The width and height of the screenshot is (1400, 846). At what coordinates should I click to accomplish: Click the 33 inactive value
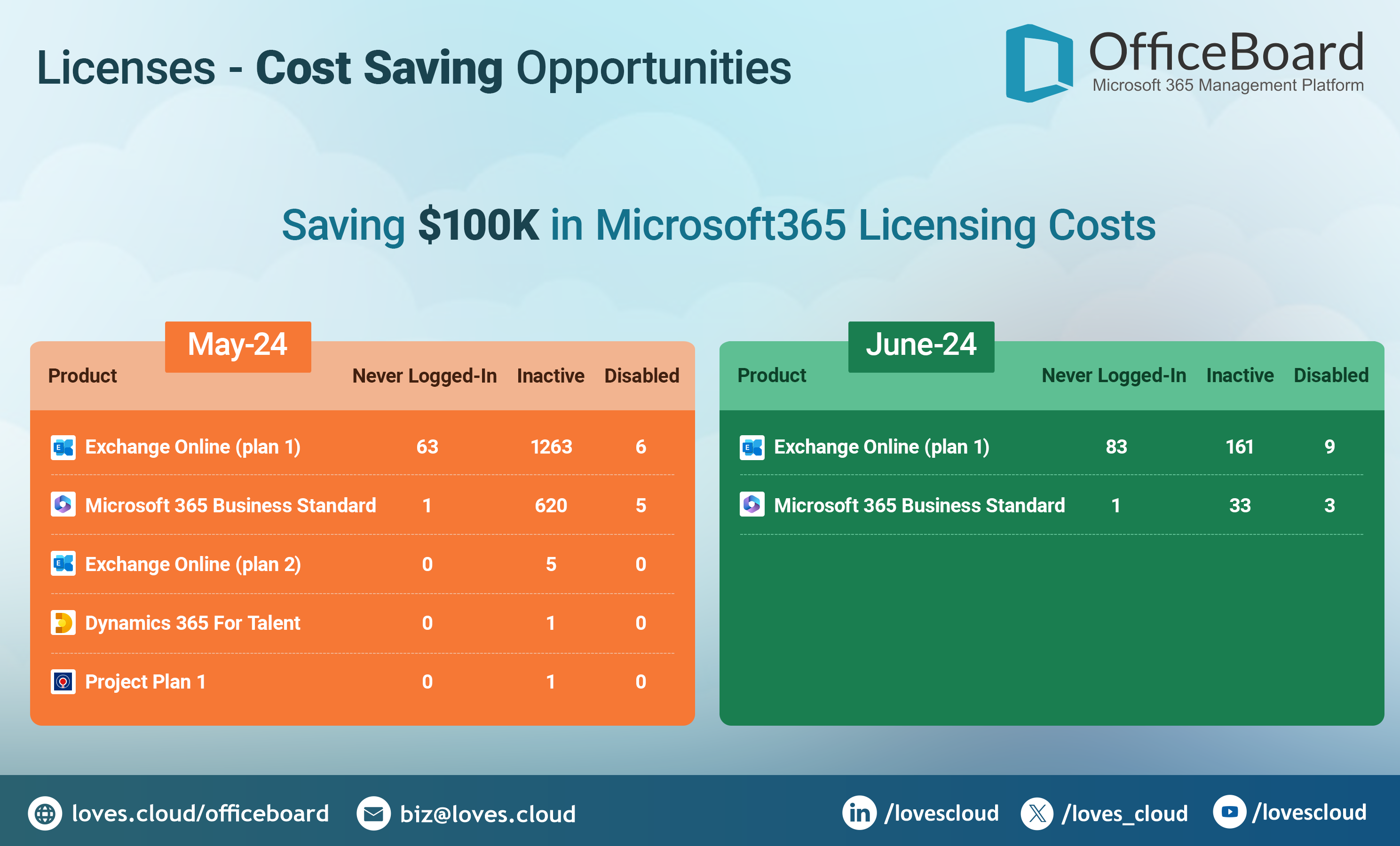1240,505
